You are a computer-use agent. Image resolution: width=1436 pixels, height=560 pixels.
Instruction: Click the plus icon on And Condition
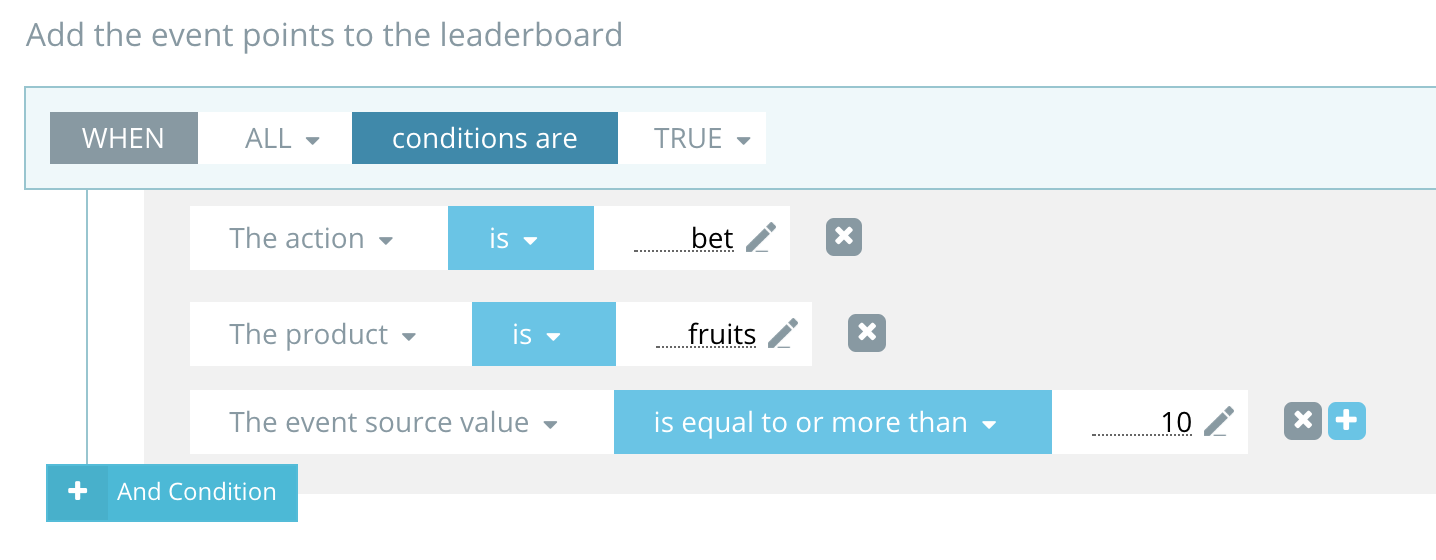pos(77,492)
